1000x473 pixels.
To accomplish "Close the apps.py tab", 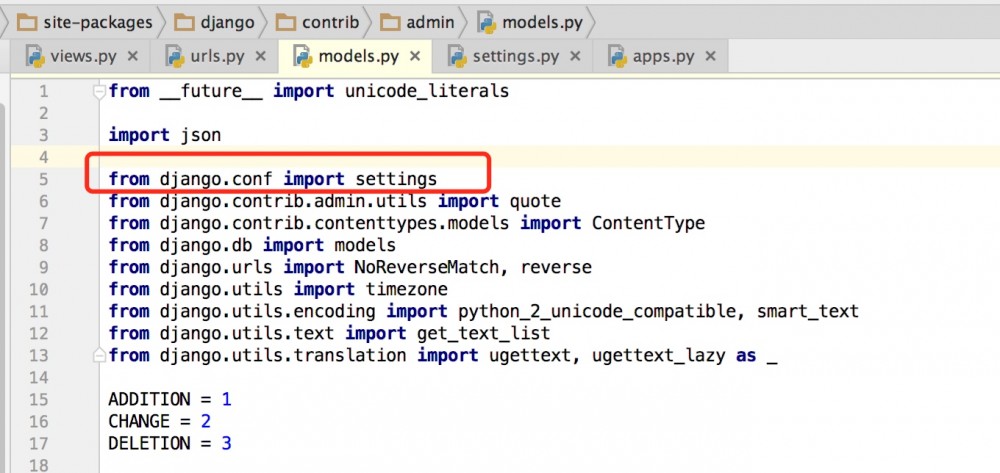I will (x=710, y=56).
